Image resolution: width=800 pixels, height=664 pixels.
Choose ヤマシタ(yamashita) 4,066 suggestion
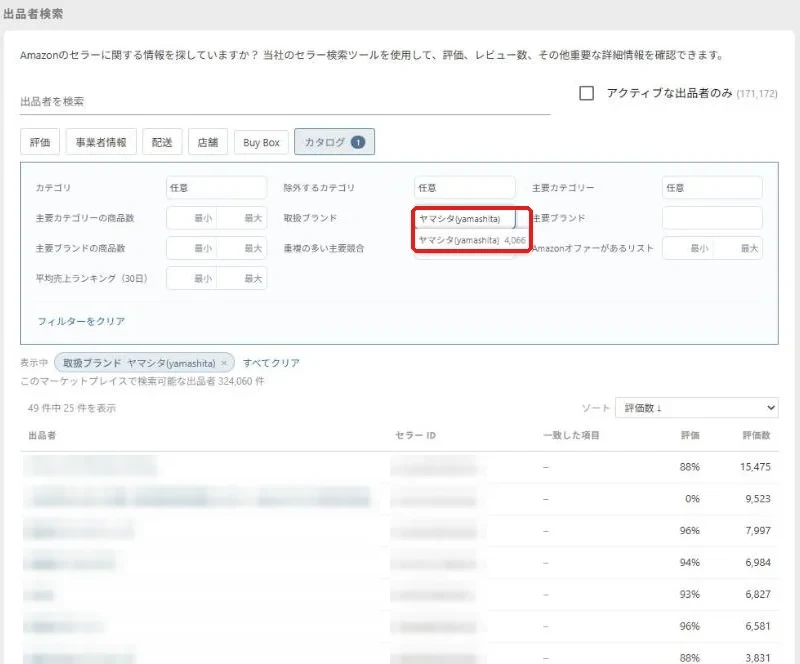coord(471,240)
